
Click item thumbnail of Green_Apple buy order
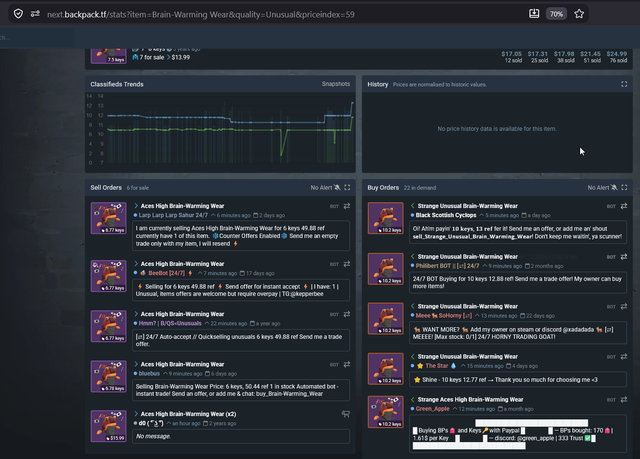(x=385, y=412)
